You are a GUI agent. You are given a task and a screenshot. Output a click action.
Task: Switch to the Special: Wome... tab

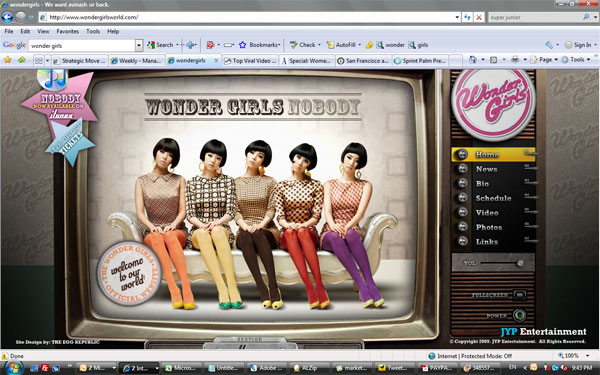click(307, 61)
